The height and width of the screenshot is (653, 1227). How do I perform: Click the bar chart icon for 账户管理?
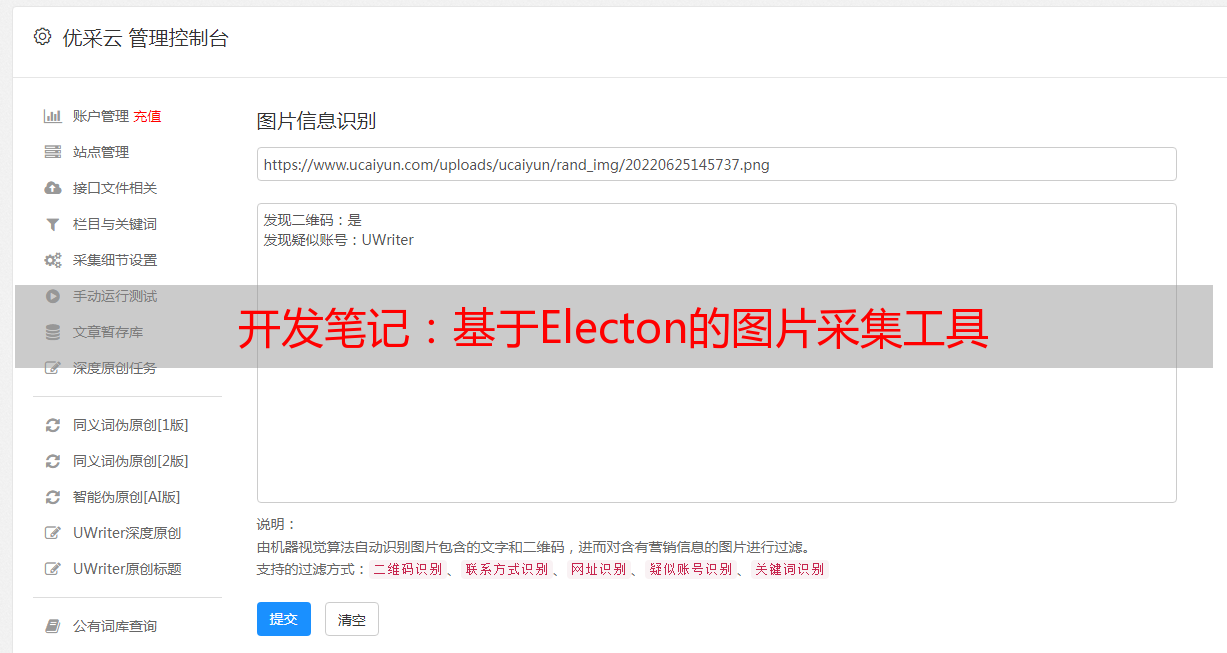[53, 116]
